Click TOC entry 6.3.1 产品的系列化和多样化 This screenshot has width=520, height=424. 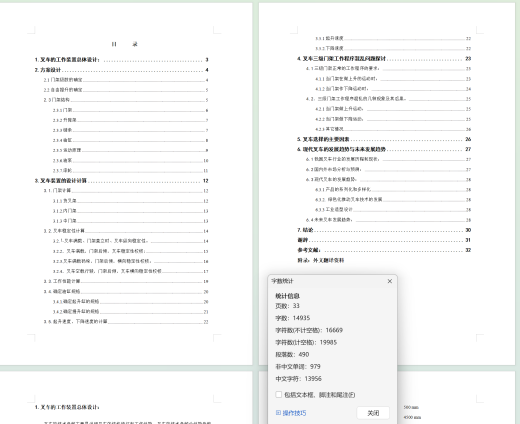pyautogui.click(x=393, y=190)
